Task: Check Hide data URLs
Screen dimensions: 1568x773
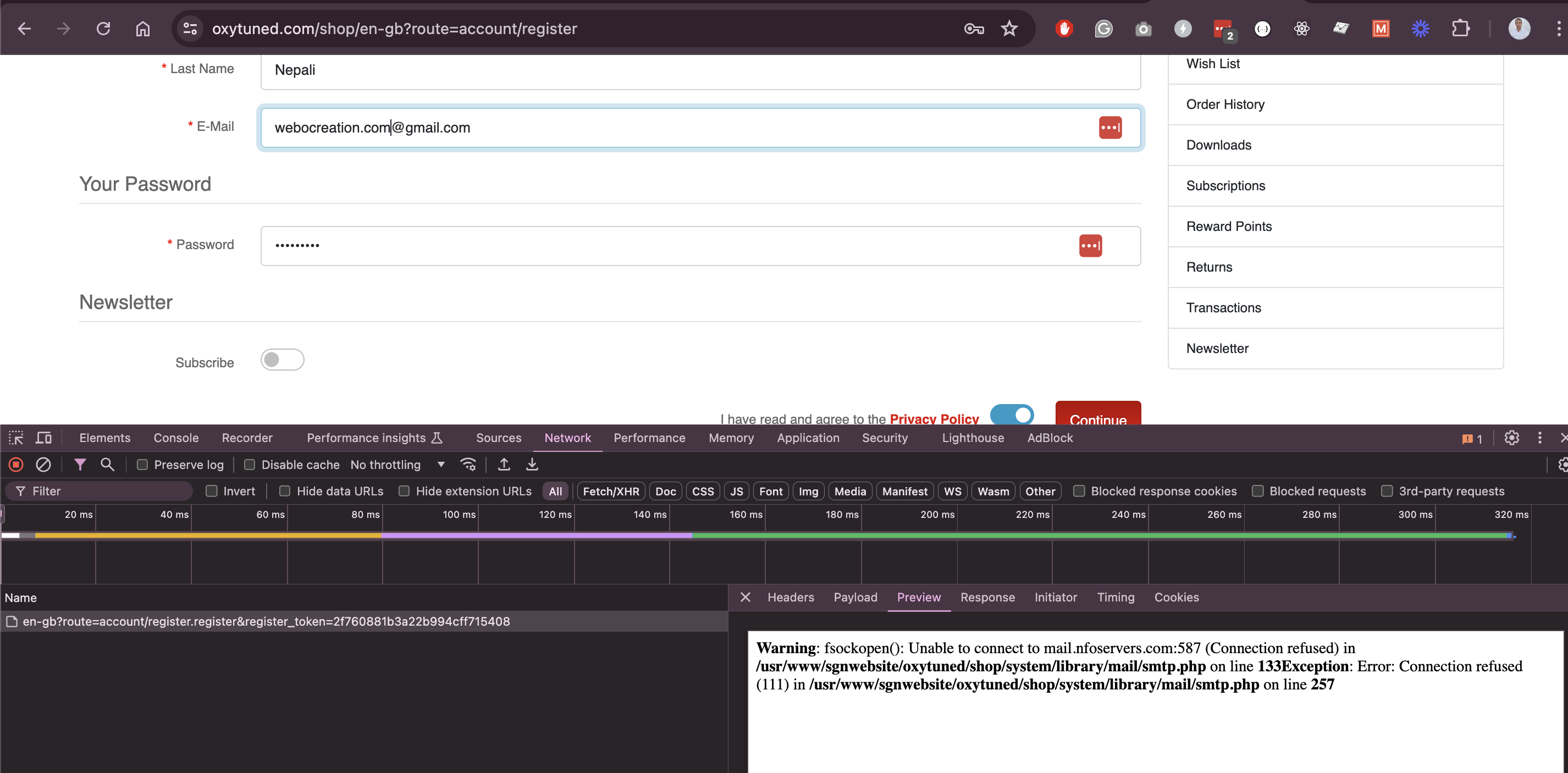Action: [284, 491]
